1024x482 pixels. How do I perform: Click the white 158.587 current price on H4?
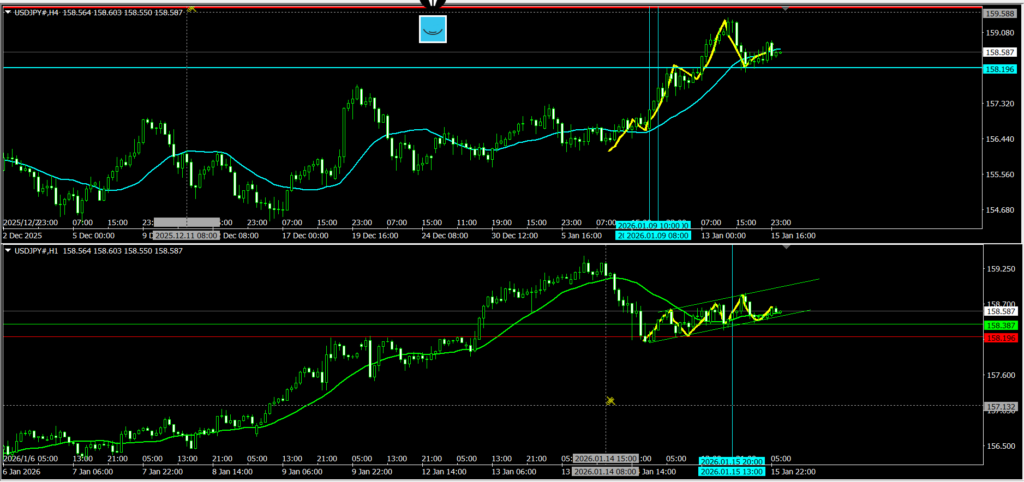coord(1001,52)
